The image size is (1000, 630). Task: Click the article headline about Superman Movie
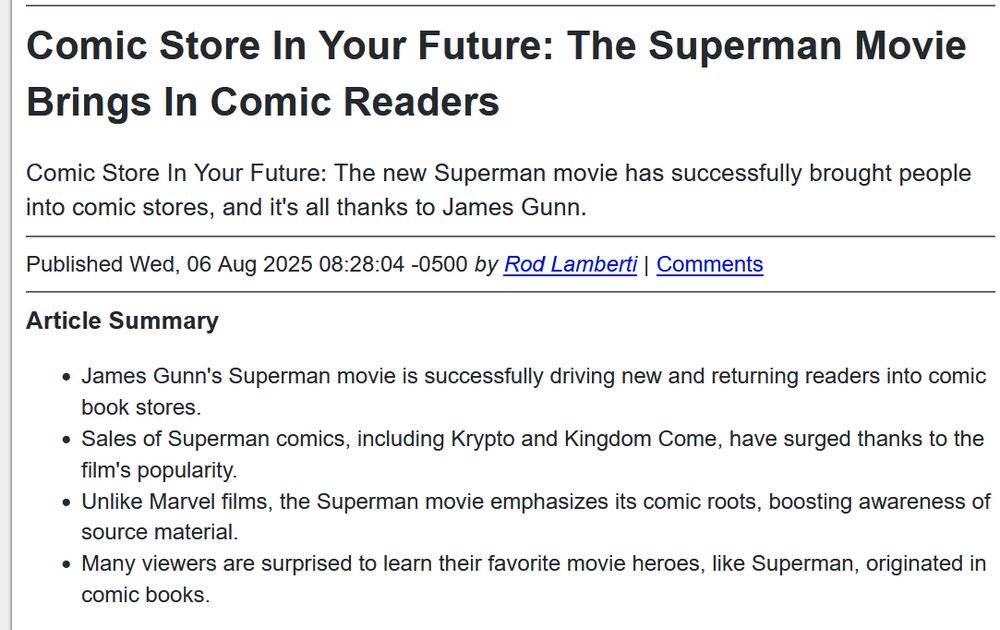(496, 73)
